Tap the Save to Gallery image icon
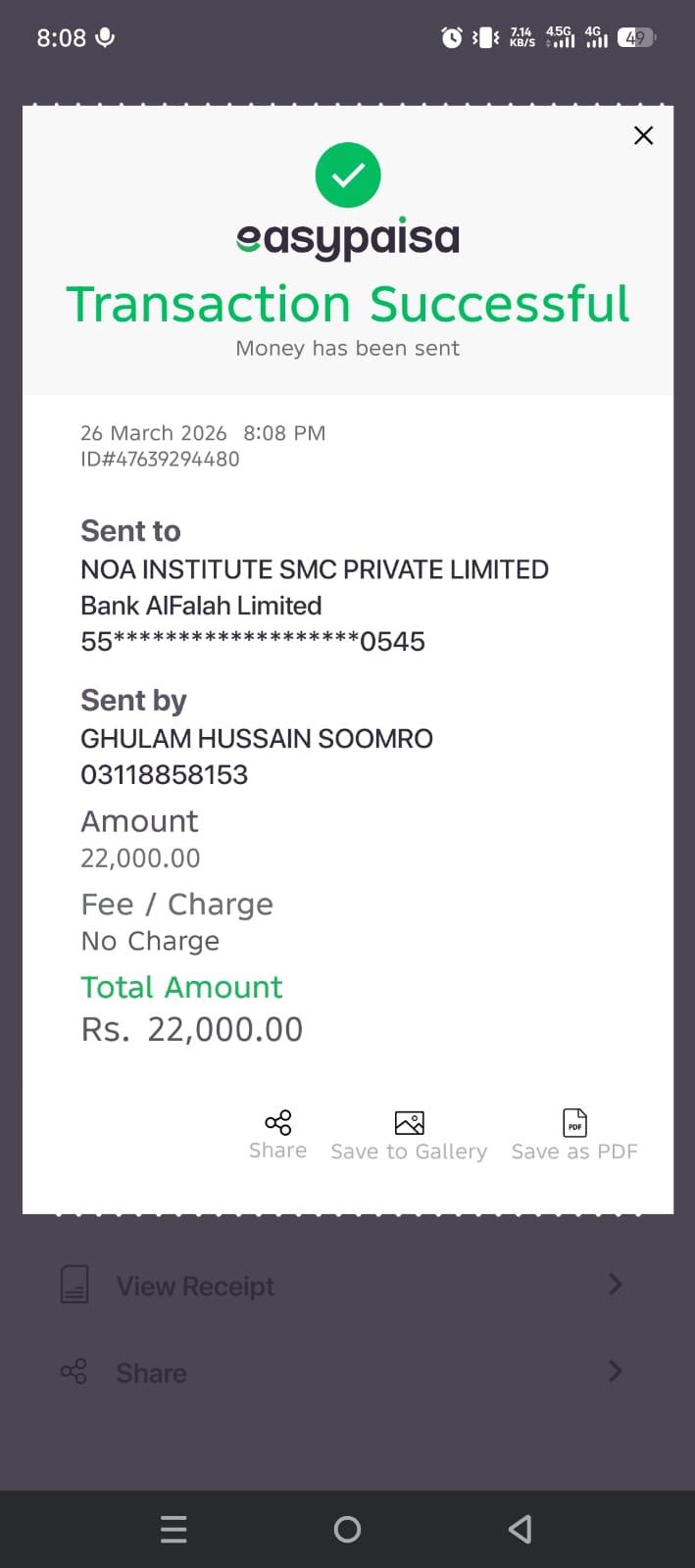This screenshot has height=1568, width=695. pos(409,1122)
